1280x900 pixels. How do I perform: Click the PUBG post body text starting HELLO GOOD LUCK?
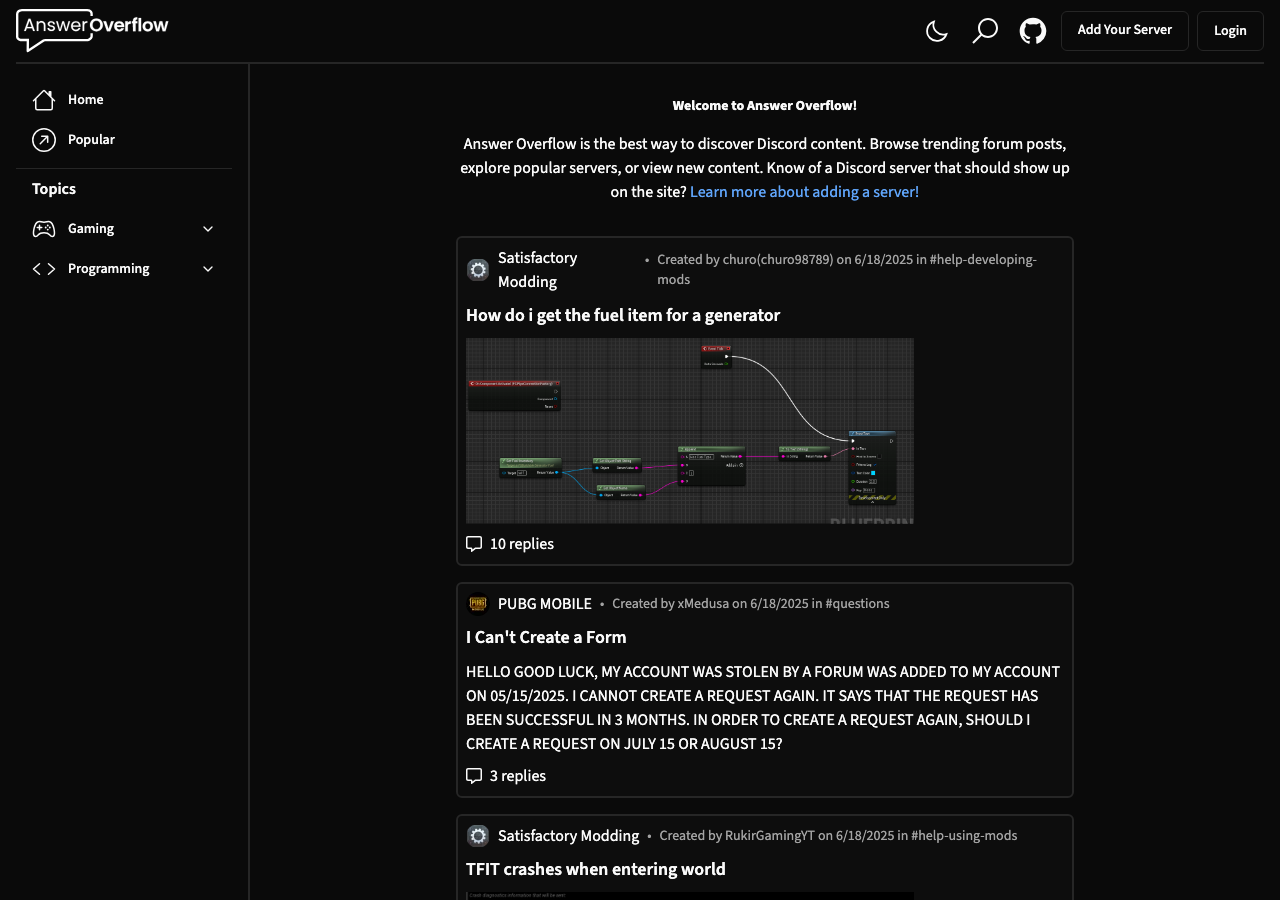pyautogui.click(x=763, y=708)
